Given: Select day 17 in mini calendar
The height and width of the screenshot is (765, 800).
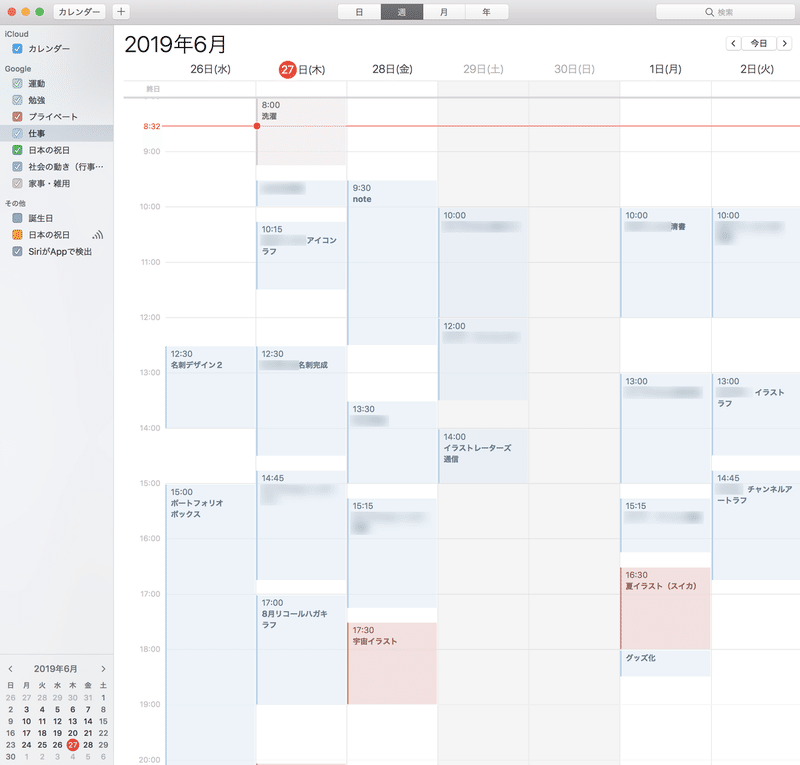Looking at the screenshot, I should (27, 733).
